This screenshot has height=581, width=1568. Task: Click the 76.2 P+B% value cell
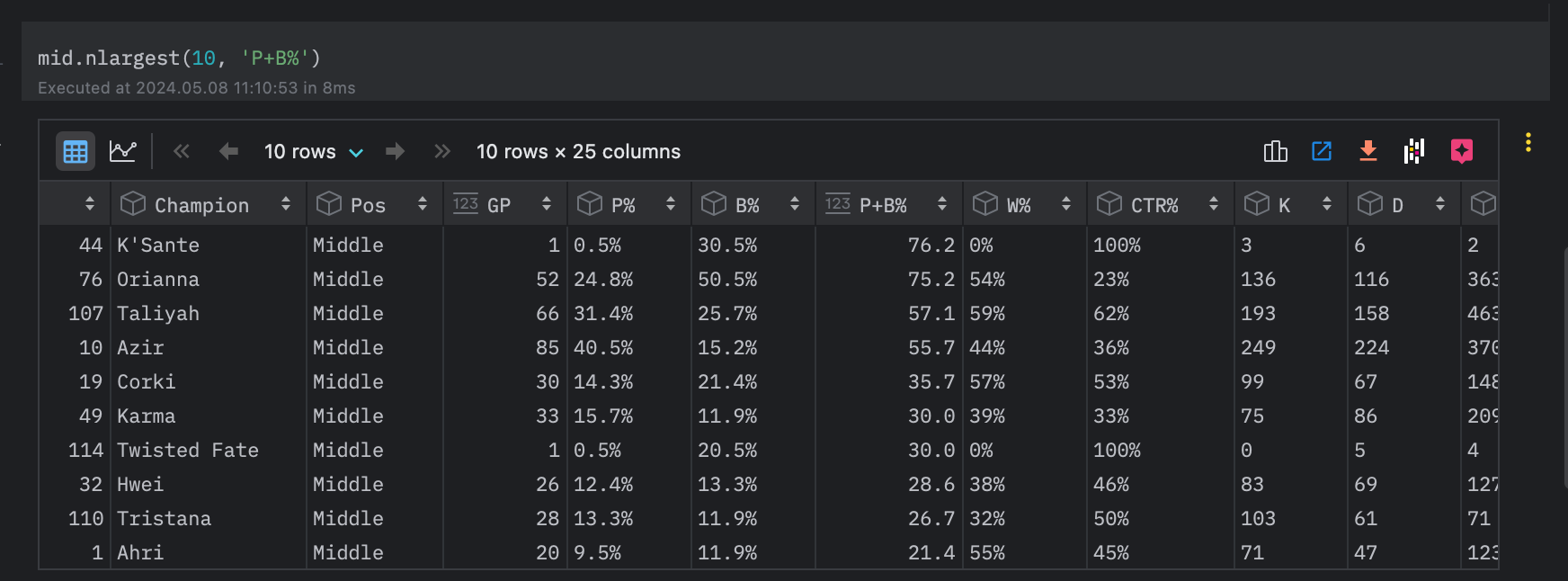pyautogui.click(x=889, y=245)
